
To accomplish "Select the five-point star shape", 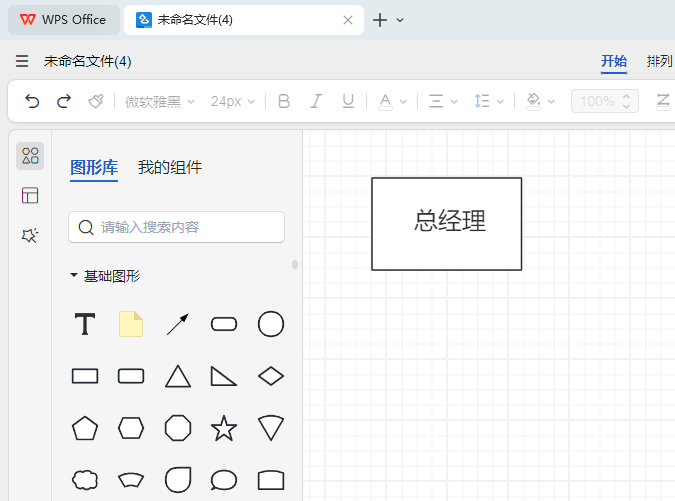I will pos(224,428).
